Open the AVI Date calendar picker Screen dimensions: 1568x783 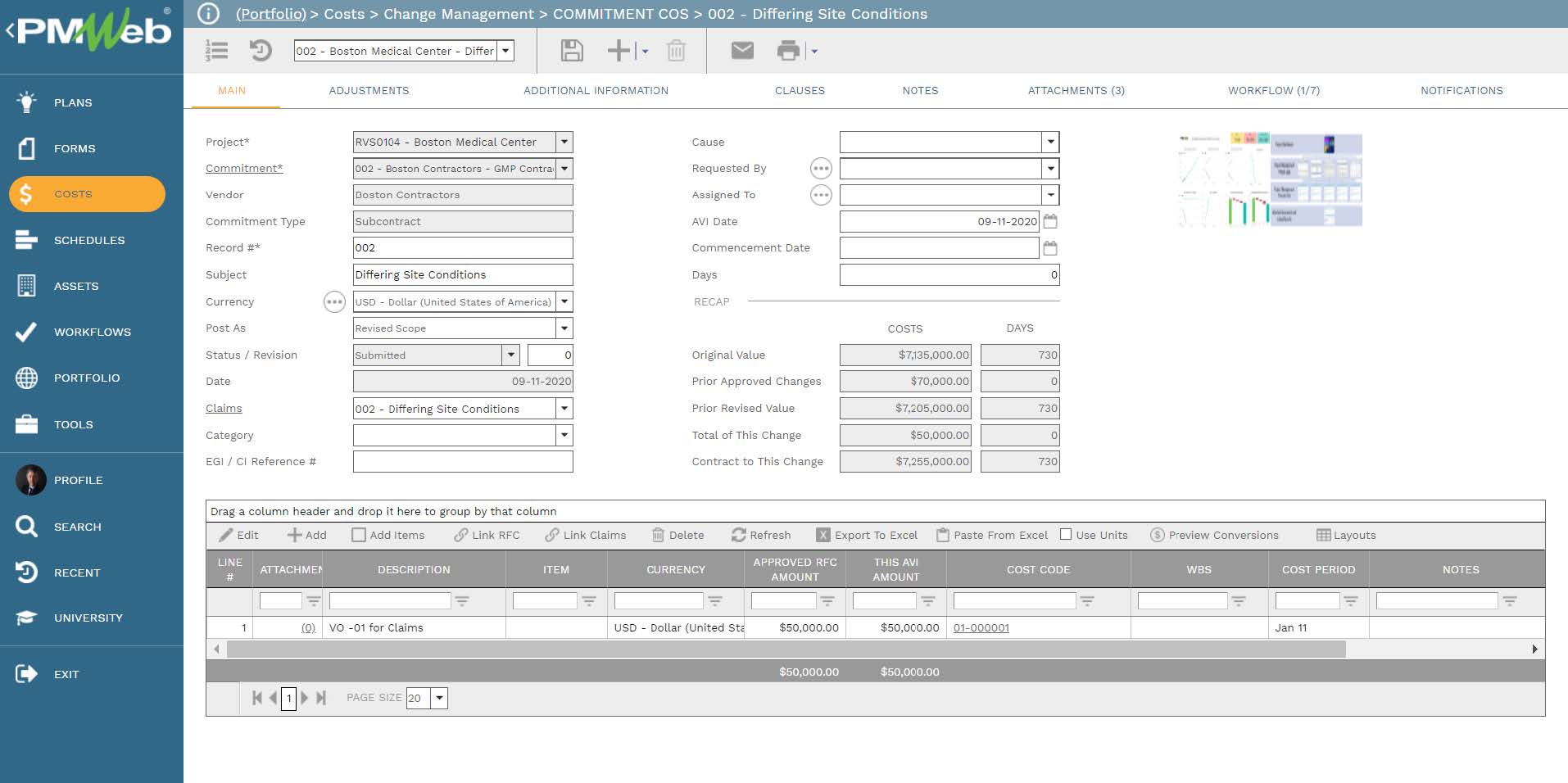(1050, 221)
